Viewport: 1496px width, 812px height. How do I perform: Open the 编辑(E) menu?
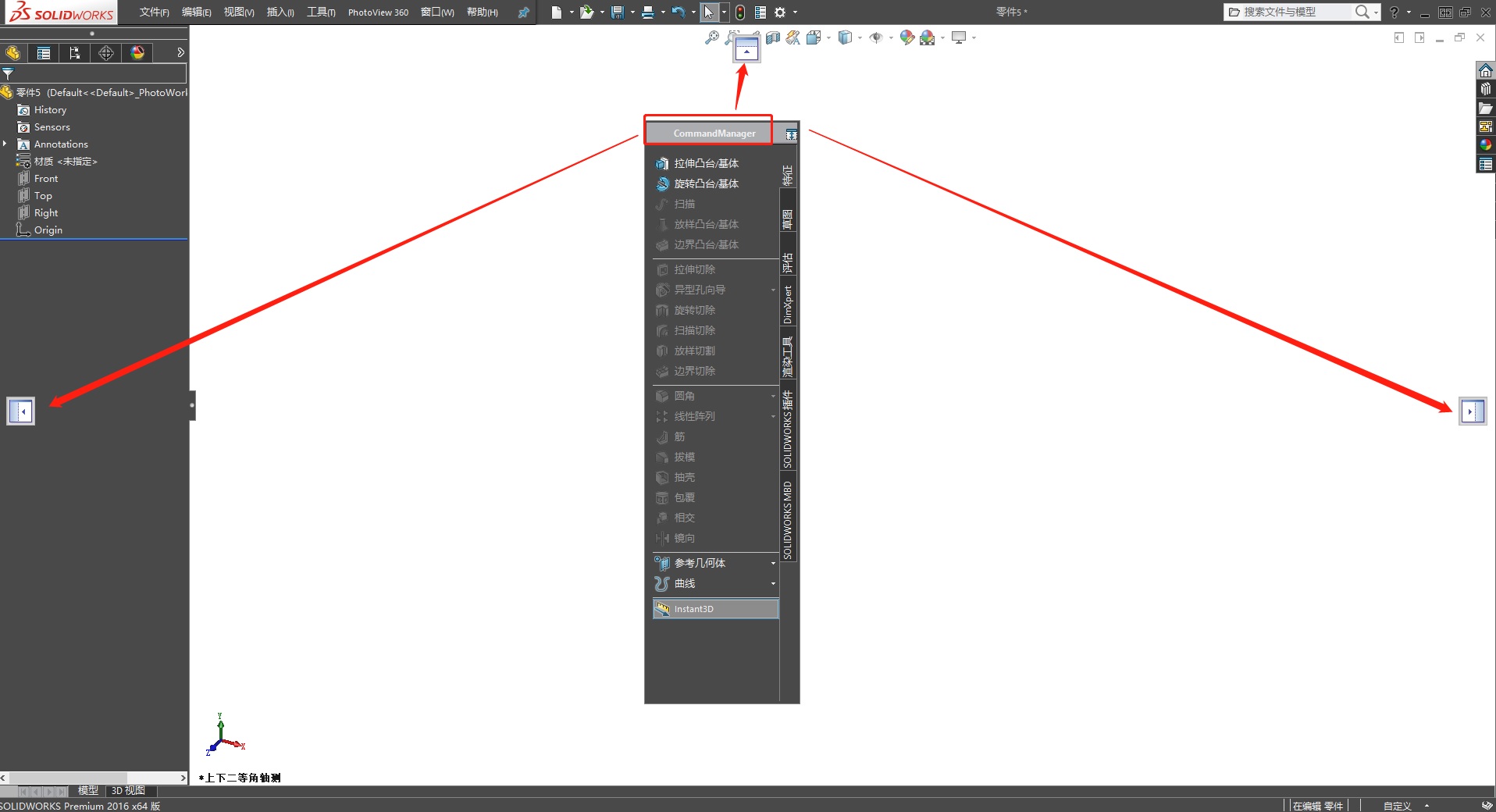(196, 12)
